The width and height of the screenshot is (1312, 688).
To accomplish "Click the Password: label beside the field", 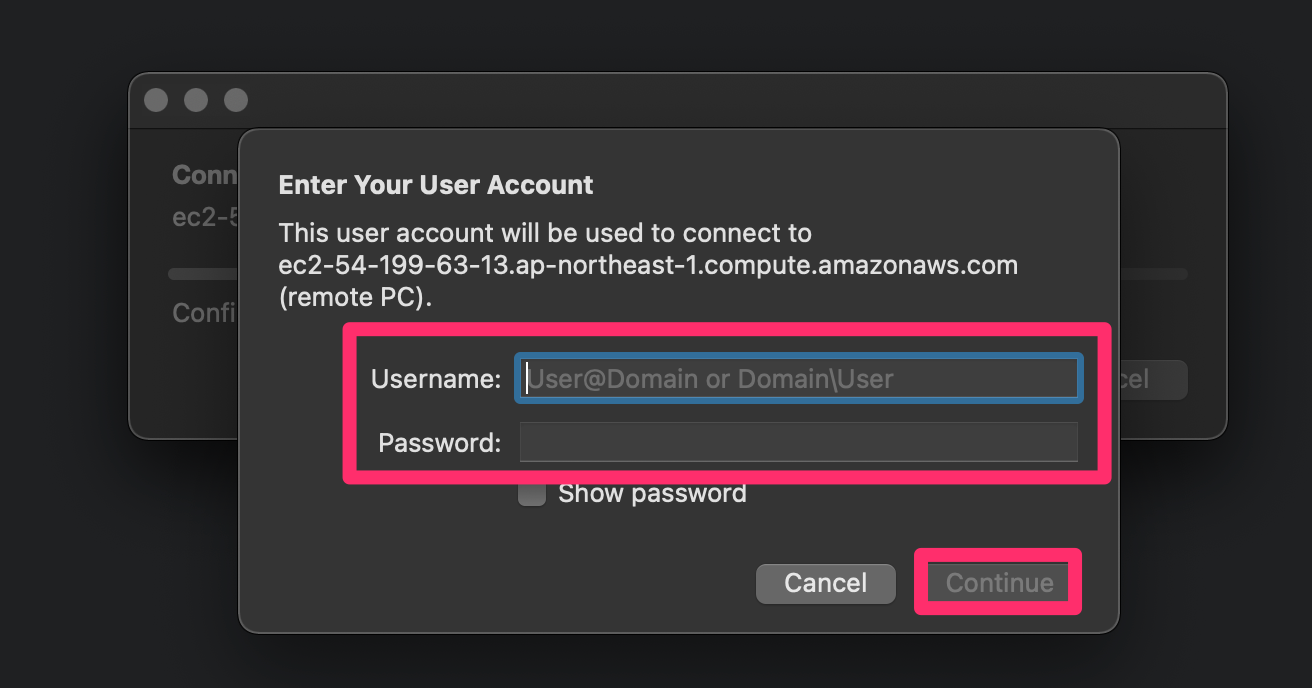I will [437, 443].
